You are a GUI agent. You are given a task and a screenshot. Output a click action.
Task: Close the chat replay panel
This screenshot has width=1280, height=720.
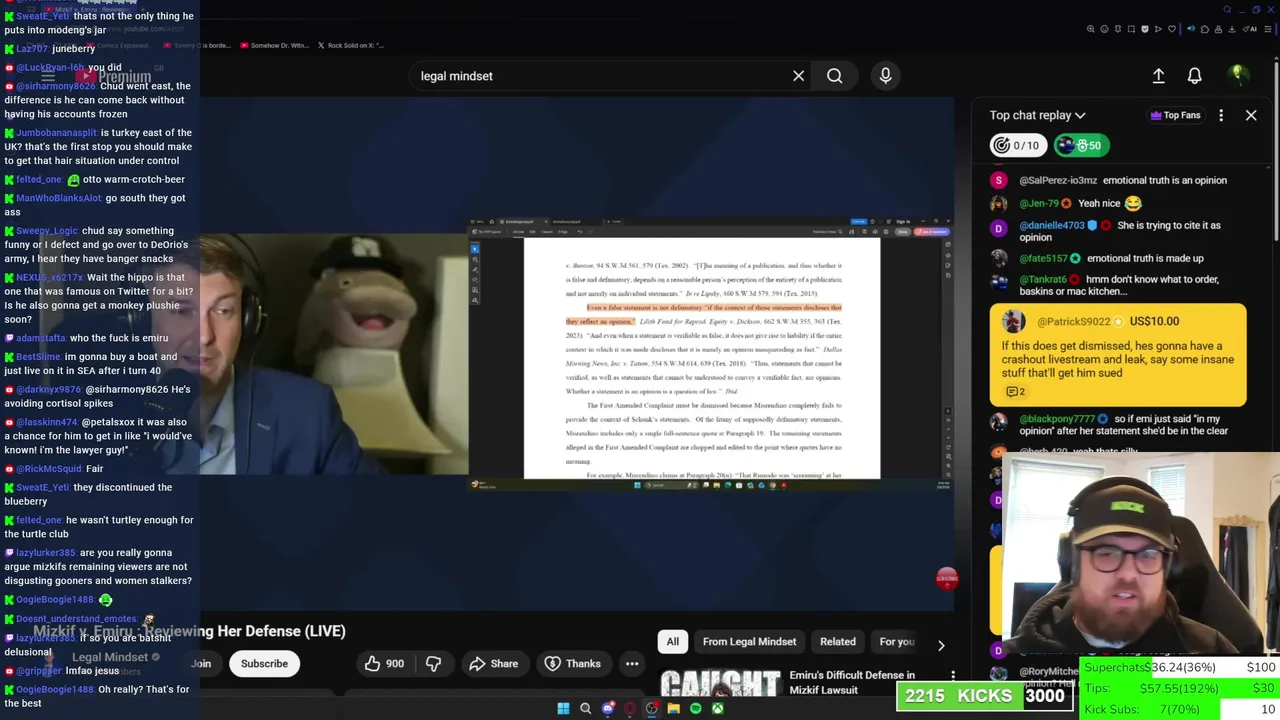[1250, 115]
